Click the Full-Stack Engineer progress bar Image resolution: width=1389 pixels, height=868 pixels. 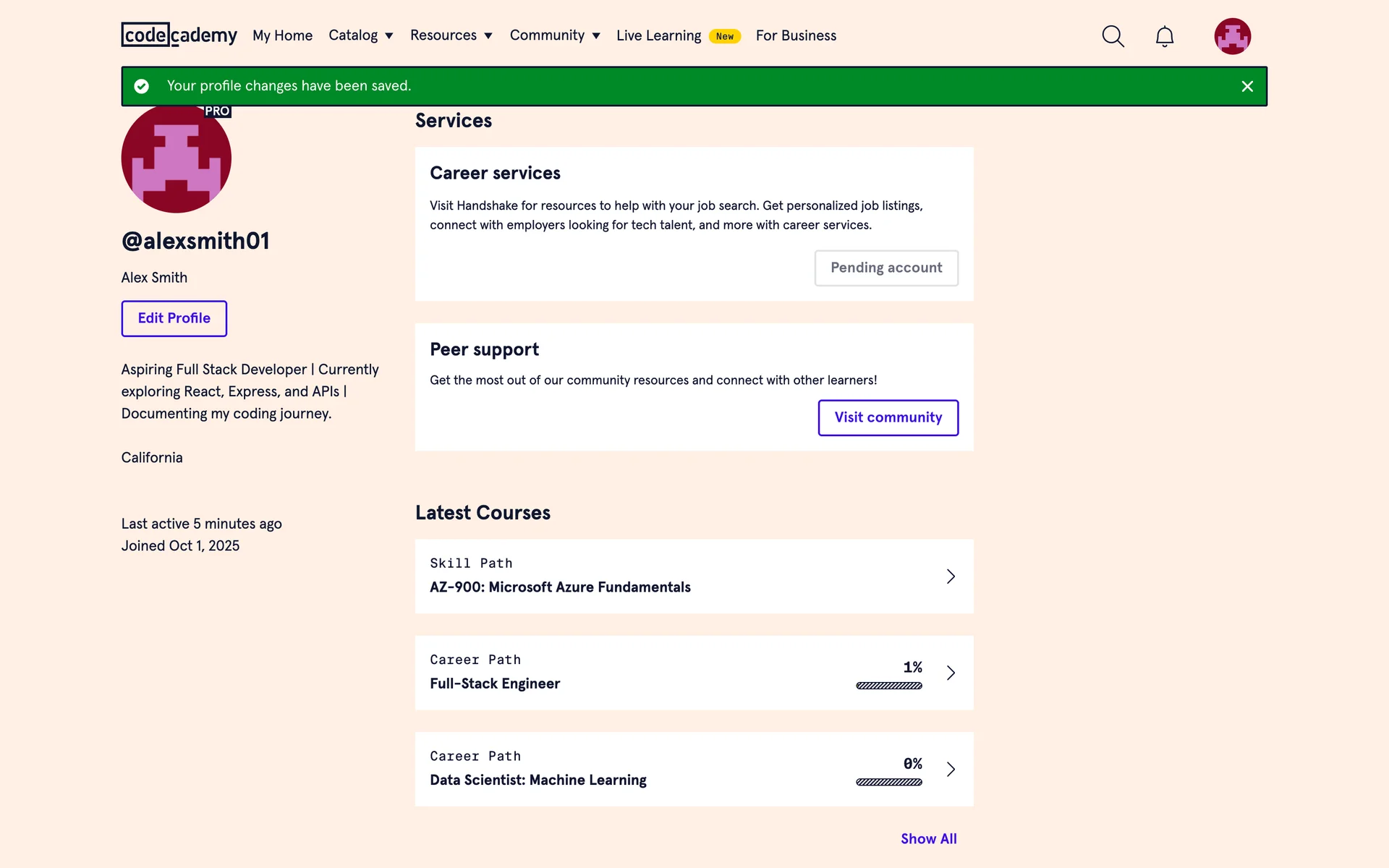(x=888, y=686)
